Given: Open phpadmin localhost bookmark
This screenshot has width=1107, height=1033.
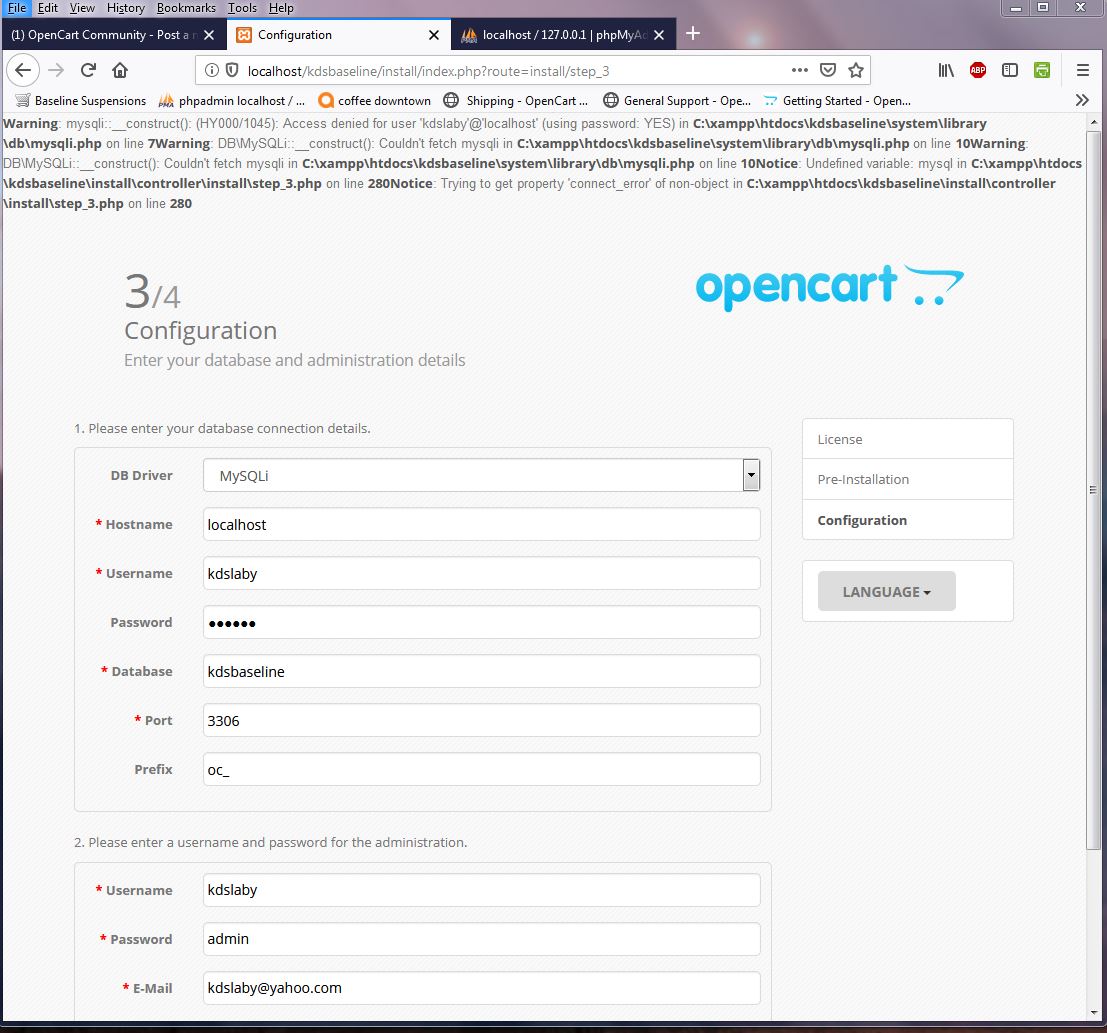Looking at the screenshot, I should tap(232, 100).
